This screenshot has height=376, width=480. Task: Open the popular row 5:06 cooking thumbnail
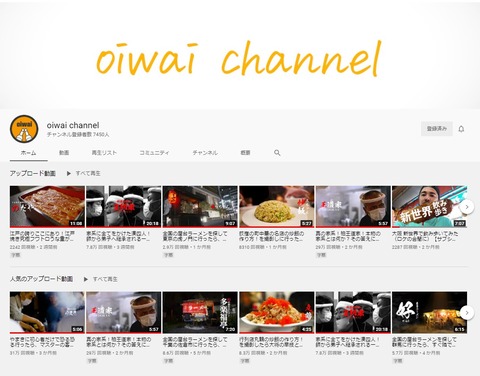click(47, 312)
